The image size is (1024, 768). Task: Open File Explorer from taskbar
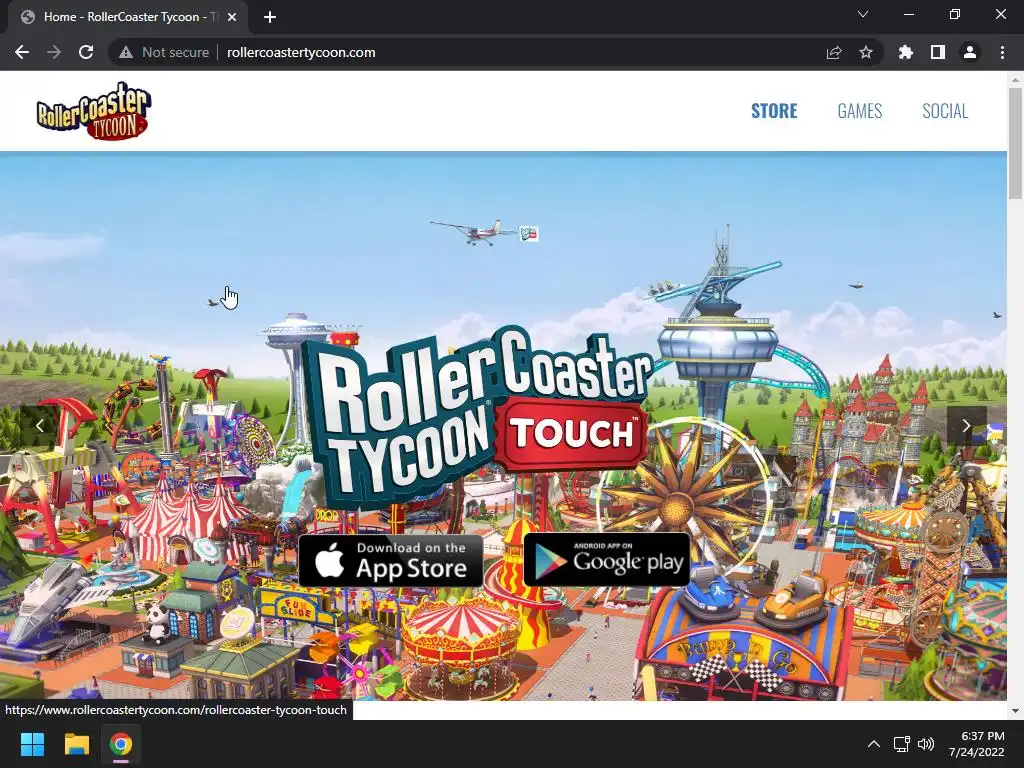click(76, 744)
